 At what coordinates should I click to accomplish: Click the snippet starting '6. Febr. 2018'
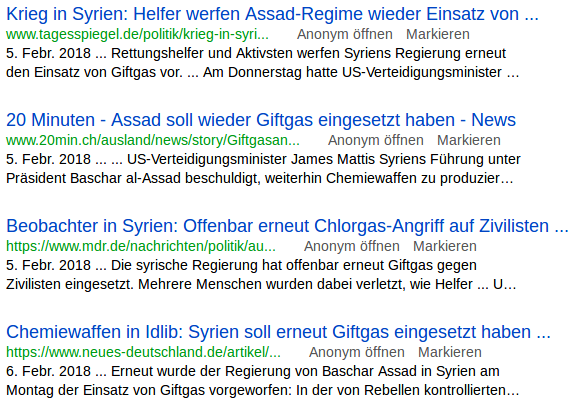tap(262, 380)
